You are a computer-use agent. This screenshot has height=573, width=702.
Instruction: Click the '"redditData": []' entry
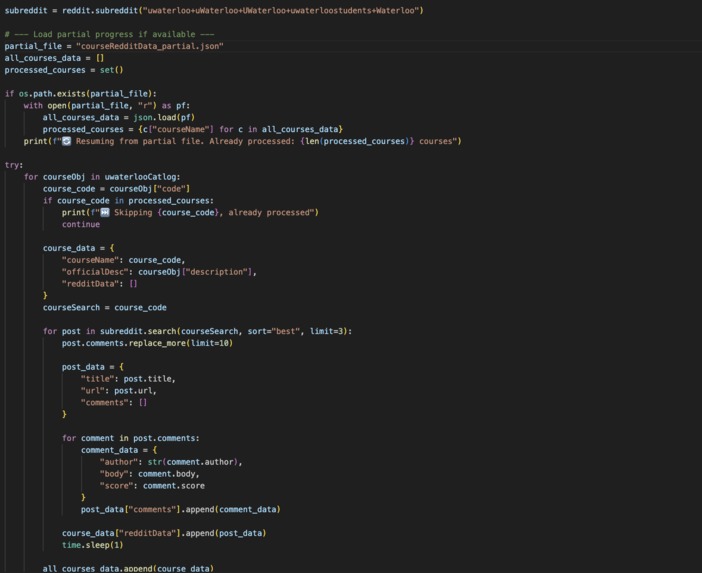pos(99,284)
